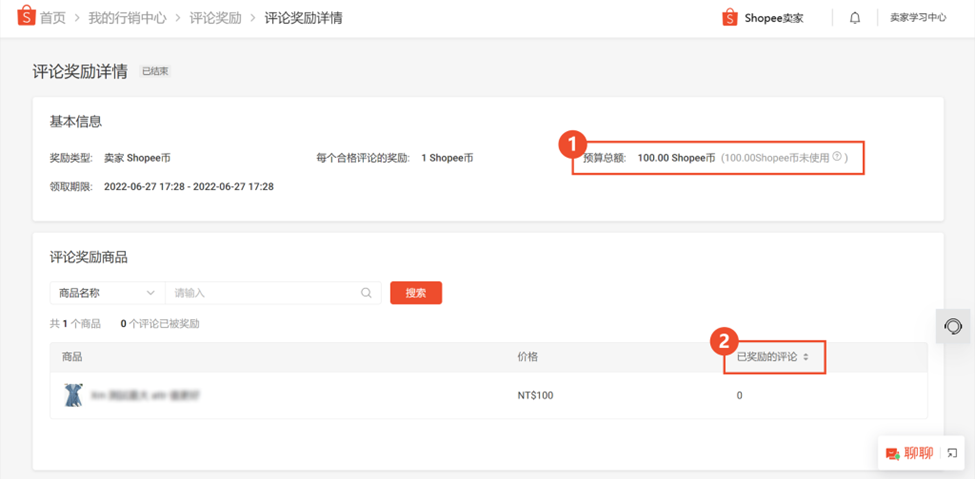Screen dimensions: 975x479
Task: Navigate to 我的行销中心 breadcrumb
Action: pos(127,18)
